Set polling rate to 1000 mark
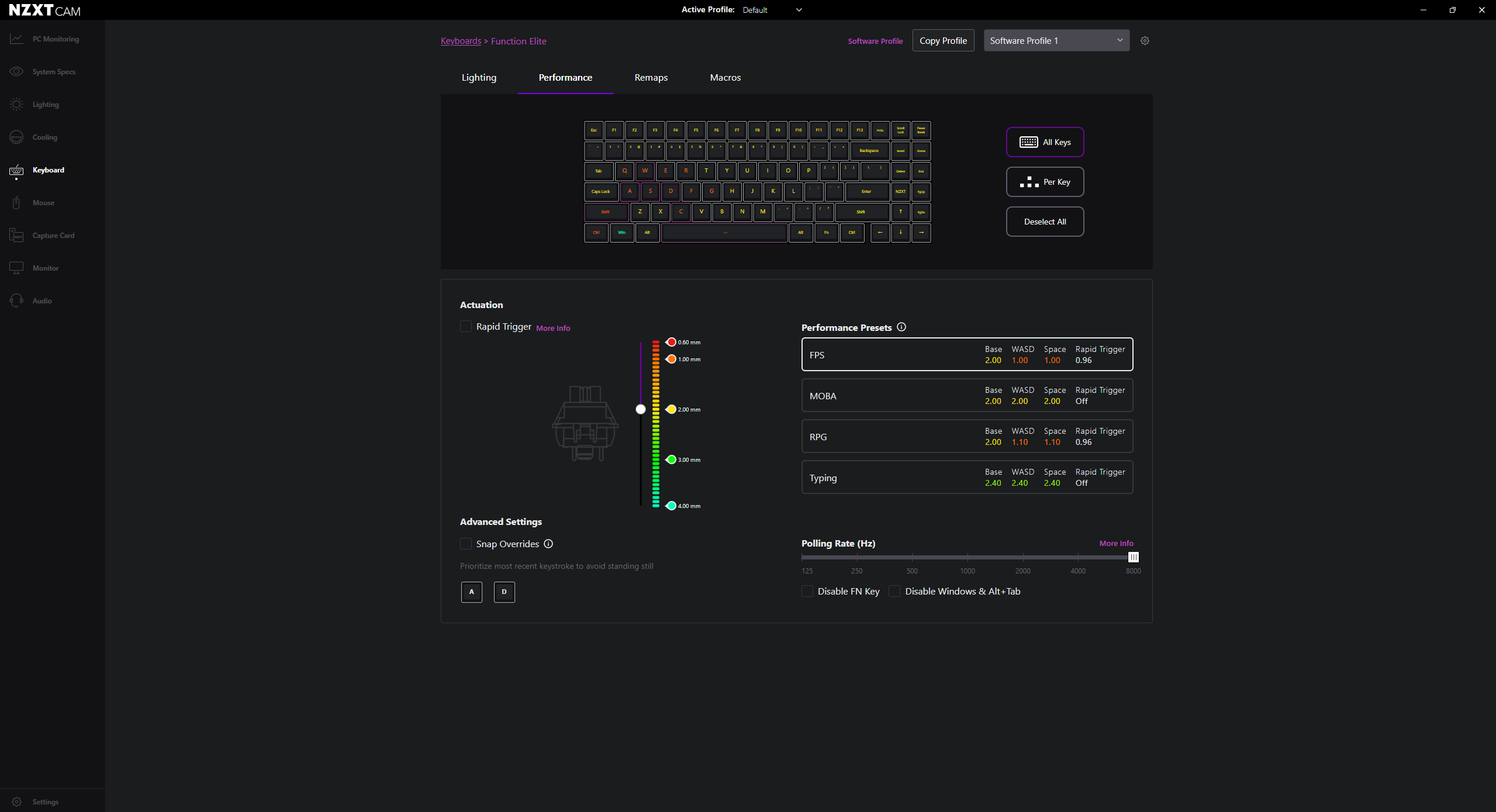The image size is (1496, 812). (x=968, y=557)
